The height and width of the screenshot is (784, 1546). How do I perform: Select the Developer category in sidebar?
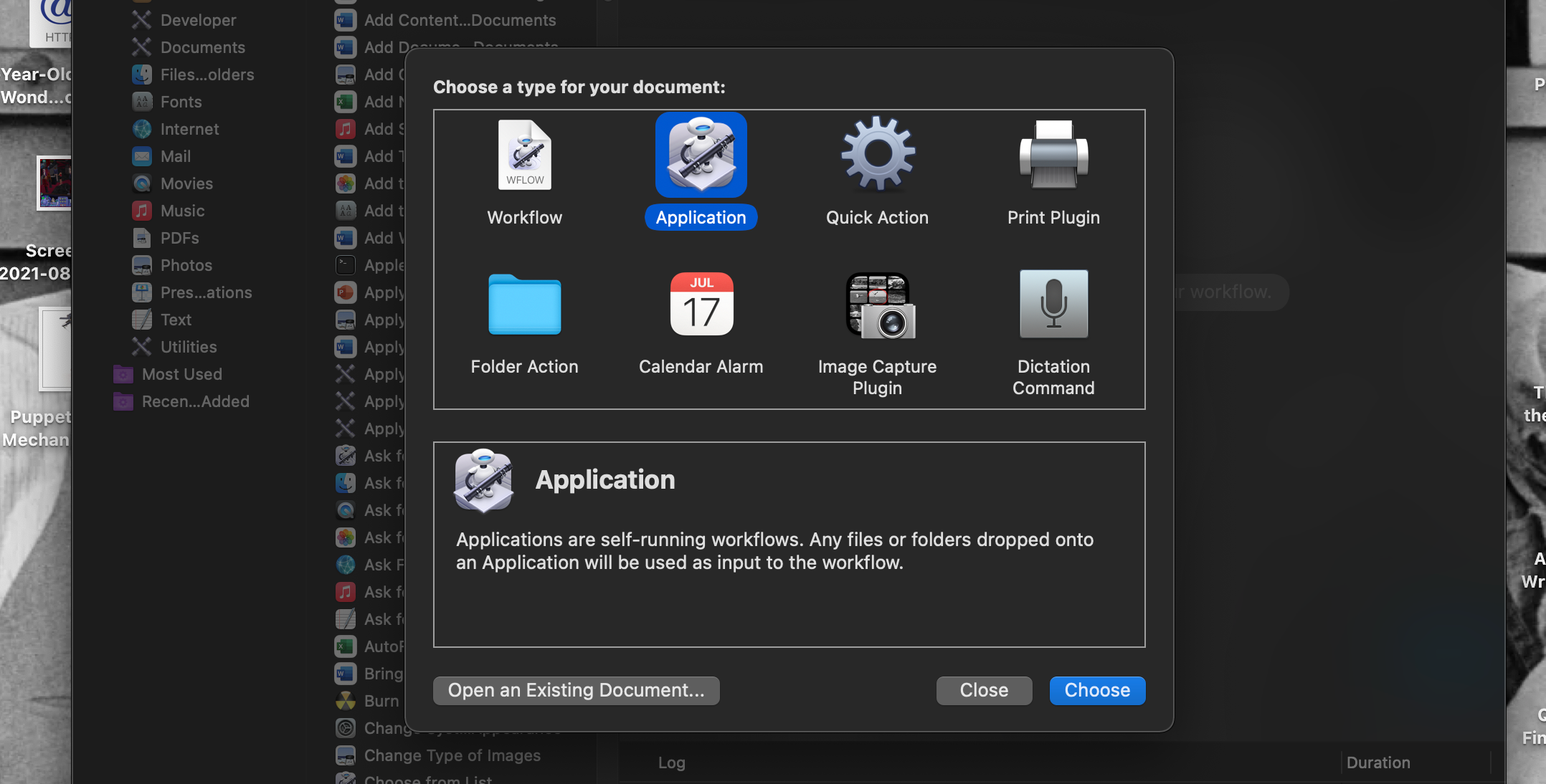[198, 20]
